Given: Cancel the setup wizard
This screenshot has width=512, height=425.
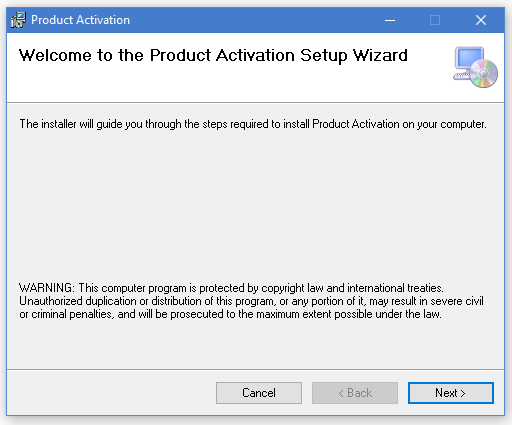Looking at the screenshot, I should 259,393.
